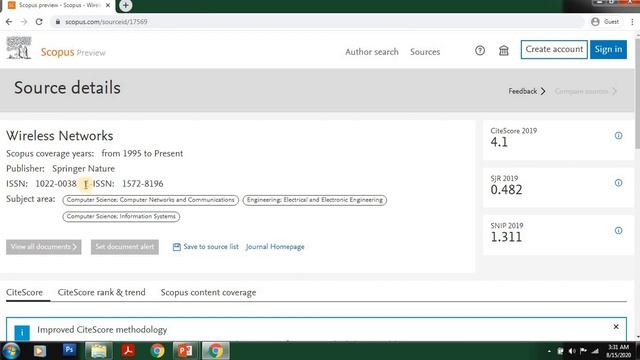Click the SJR value 0.482

[506, 190]
